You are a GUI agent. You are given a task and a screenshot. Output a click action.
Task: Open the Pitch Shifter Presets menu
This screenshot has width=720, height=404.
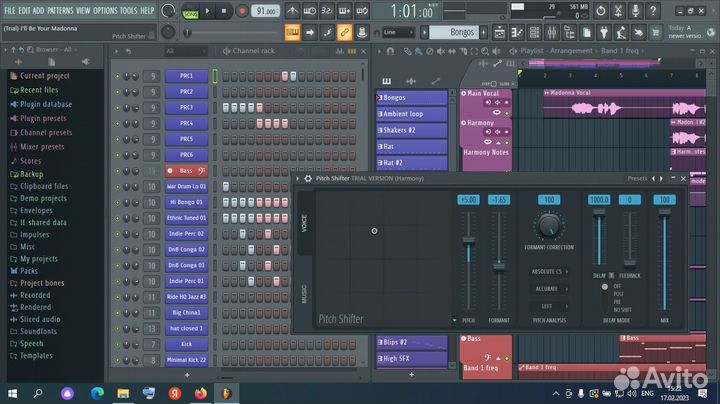(x=637, y=179)
